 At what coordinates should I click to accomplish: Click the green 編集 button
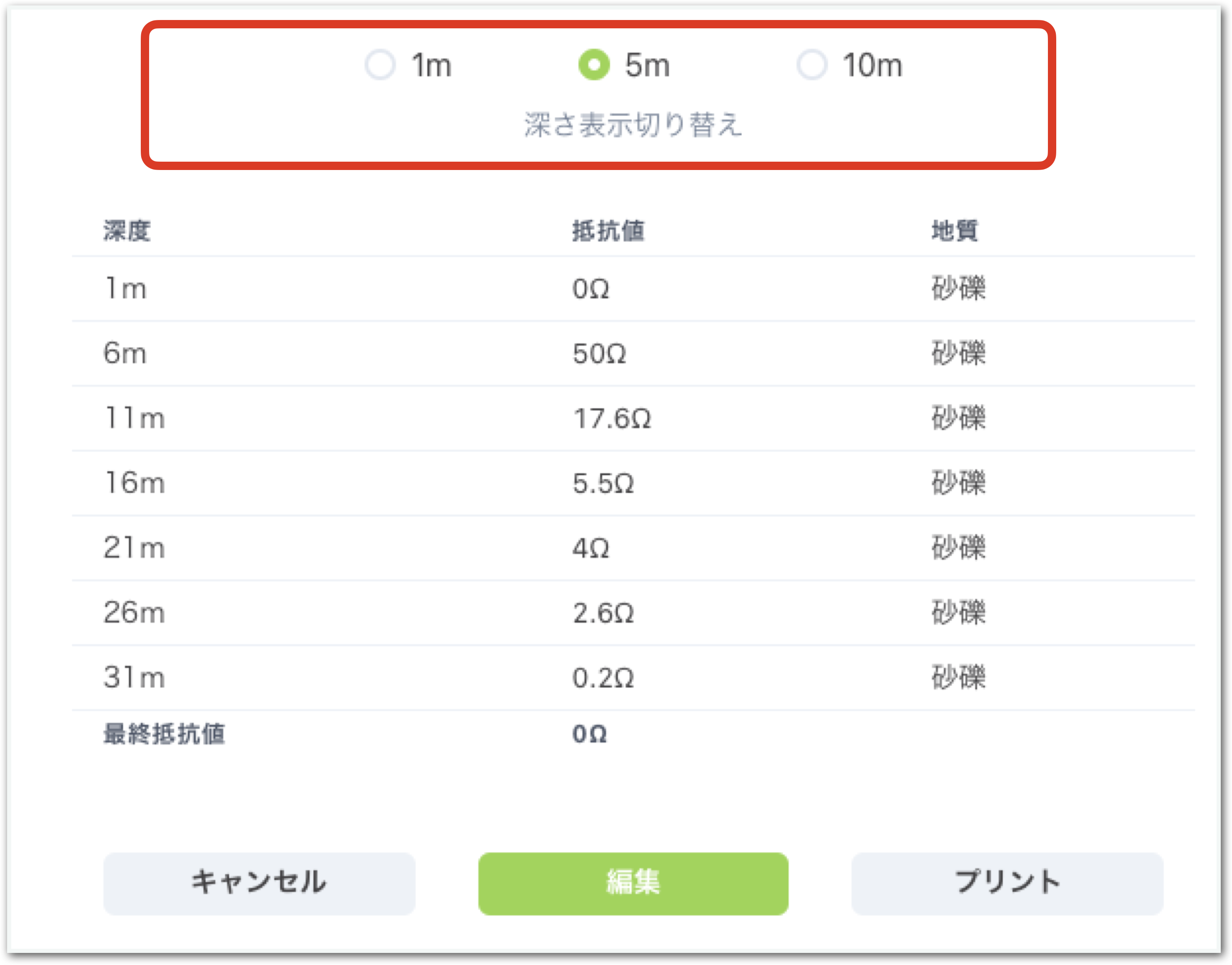pos(633,883)
